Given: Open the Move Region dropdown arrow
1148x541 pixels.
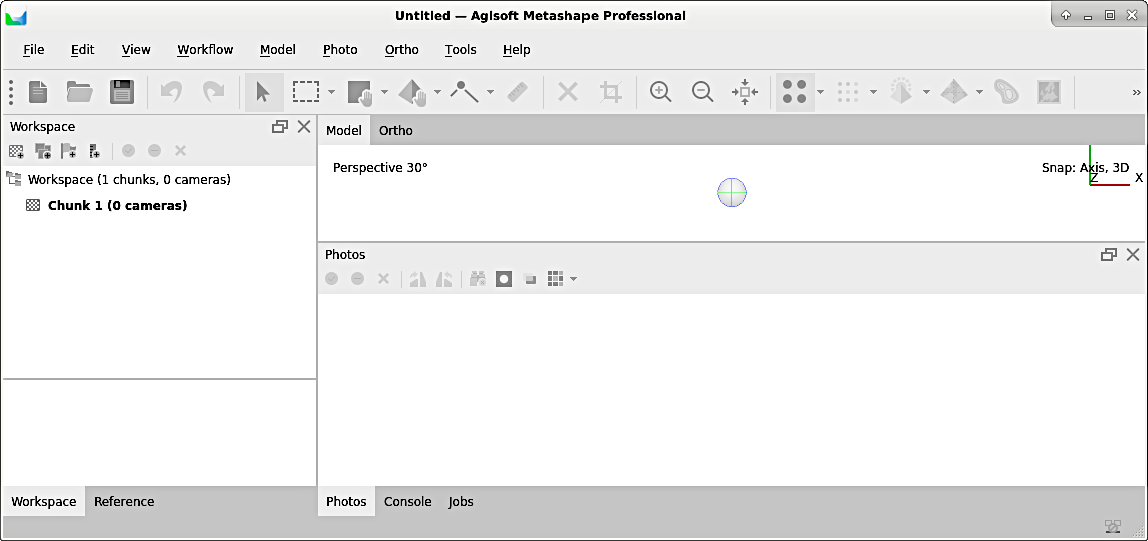Looking at the screenshot, I should pos(384,92).
